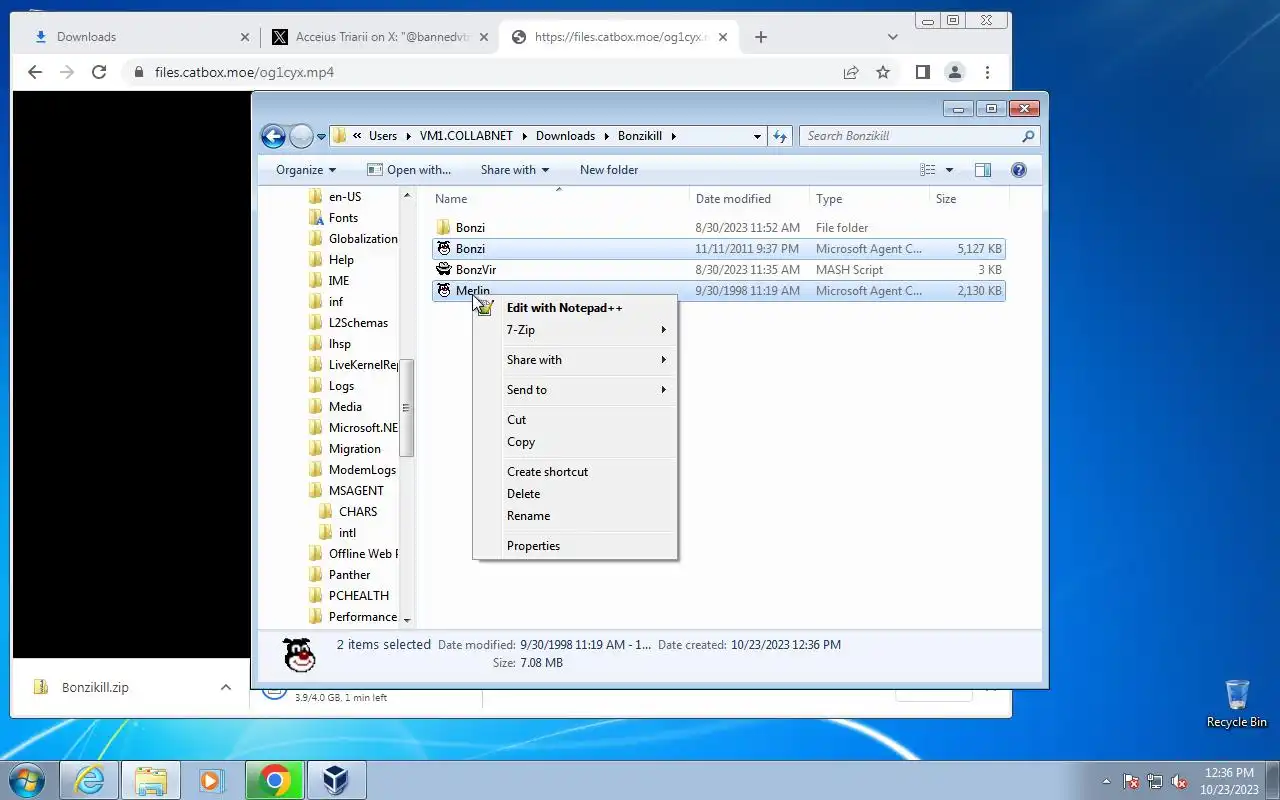1280x800 pixels.
Task: Switch to Chrome taskbar icon
Action: pos(275,780)
